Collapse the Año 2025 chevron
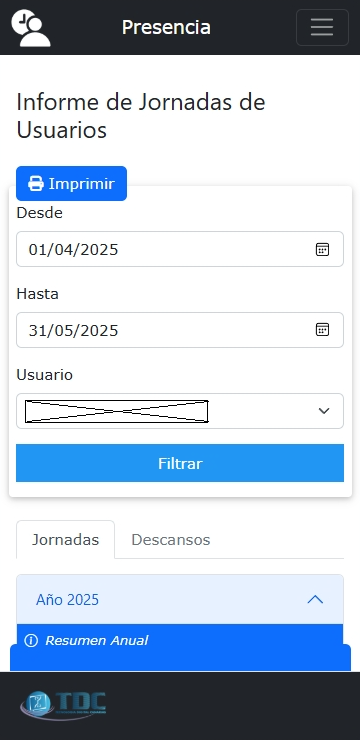 coord(315,599)
